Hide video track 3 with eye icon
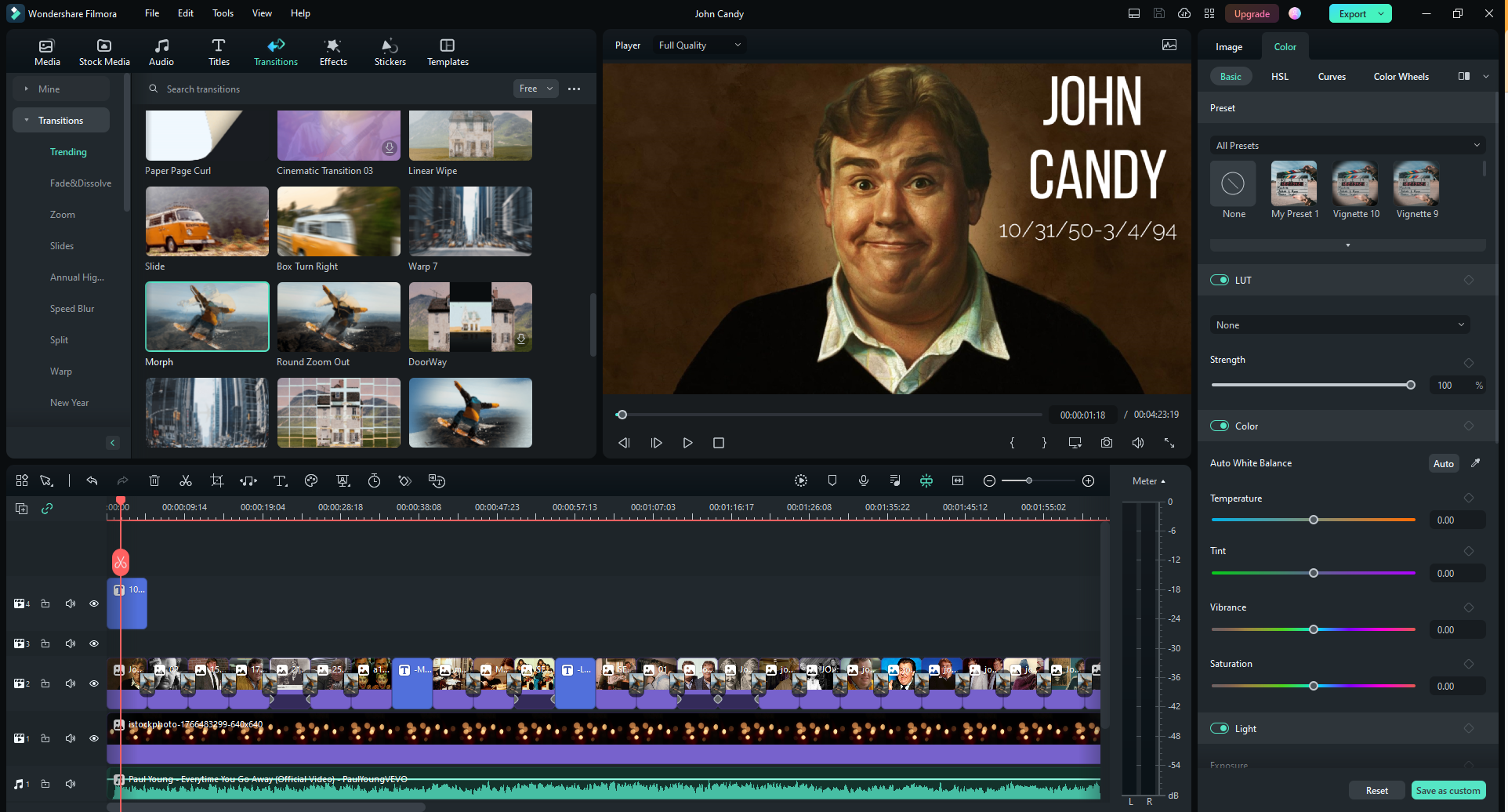Screen dimensions: 1508x812 pyautogui.click(x=94, y=643)
